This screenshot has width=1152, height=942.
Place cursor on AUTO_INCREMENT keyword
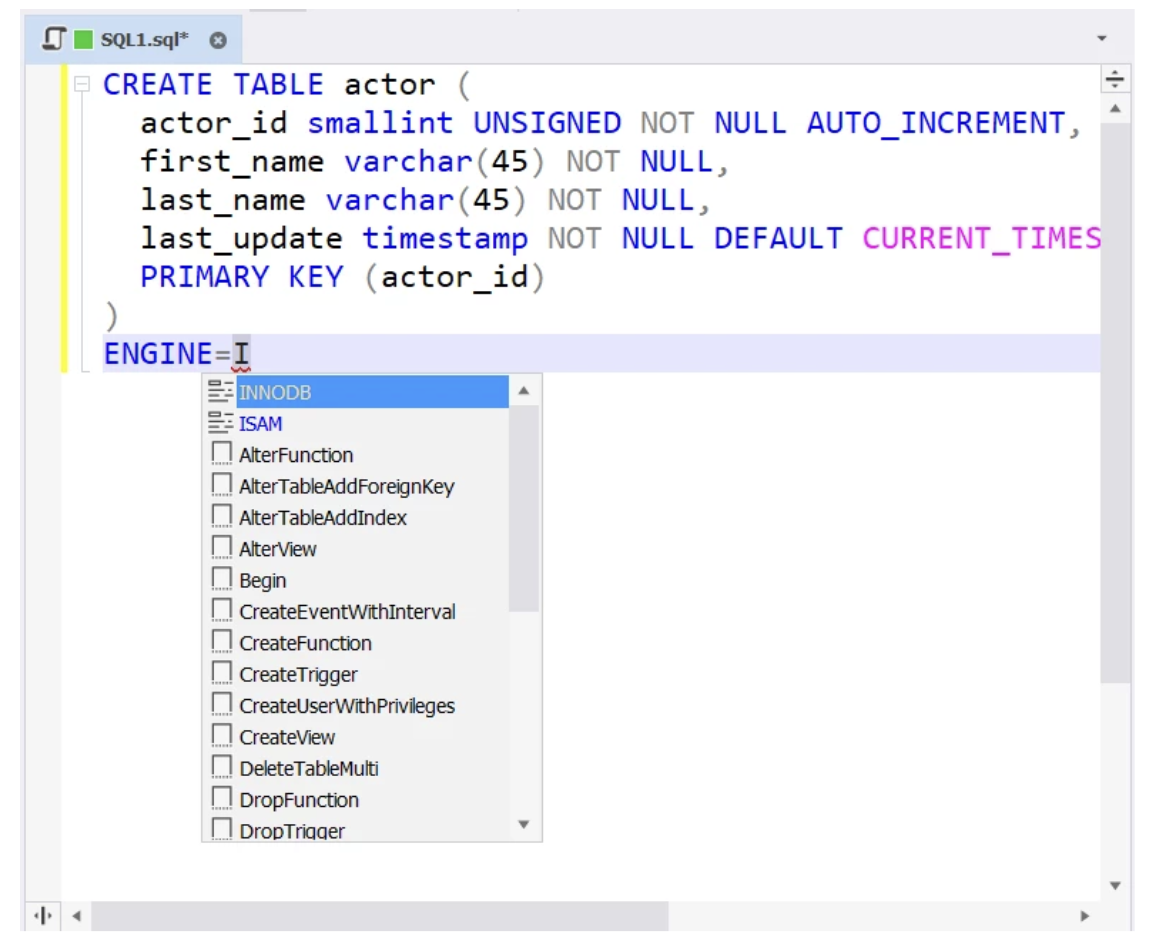(x=936, y=123)
